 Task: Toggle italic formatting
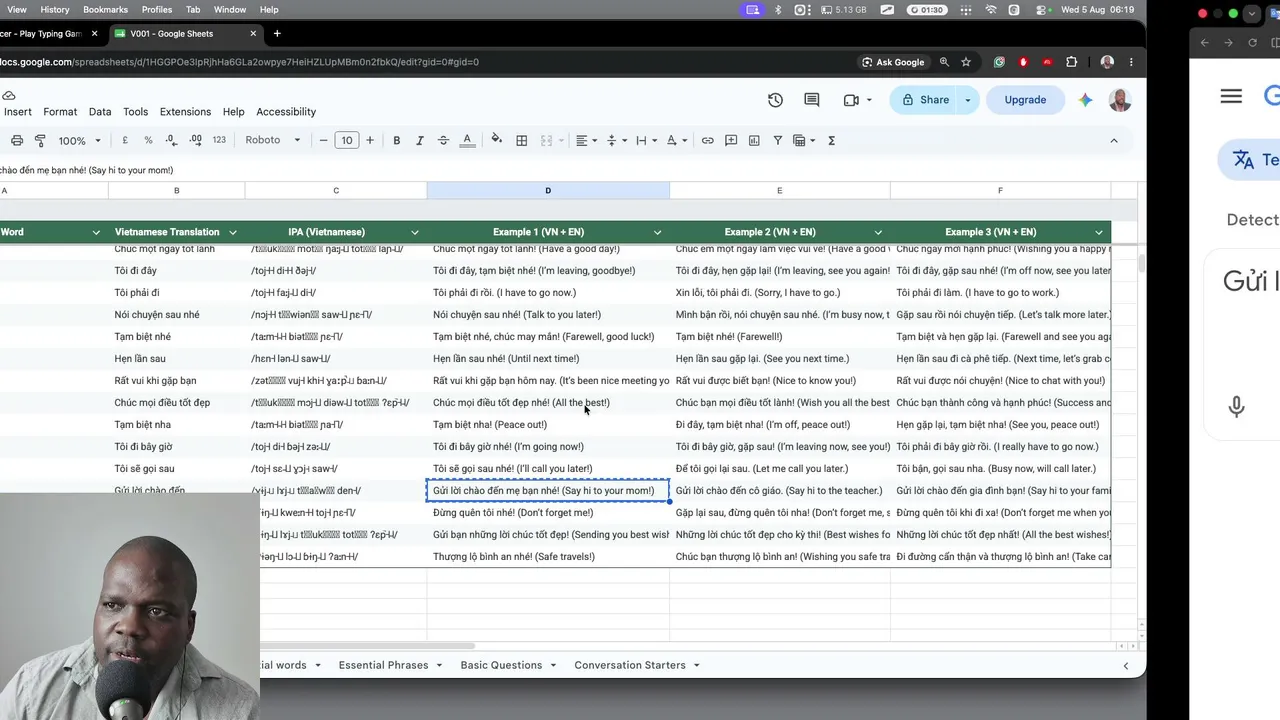(x=420, y=141)
